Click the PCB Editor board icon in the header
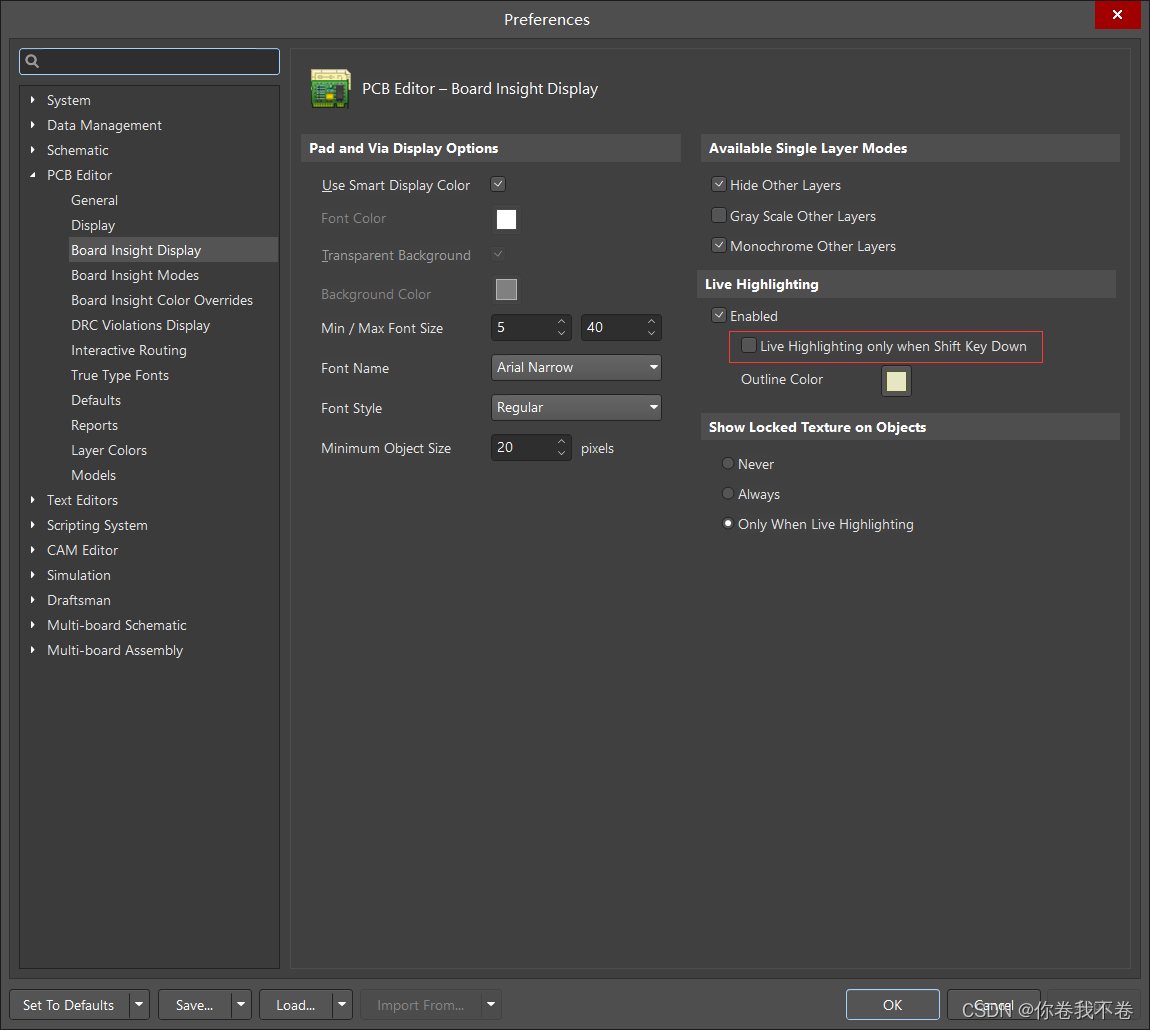Screen dimensions: 1150x1030 pos(331,89)
